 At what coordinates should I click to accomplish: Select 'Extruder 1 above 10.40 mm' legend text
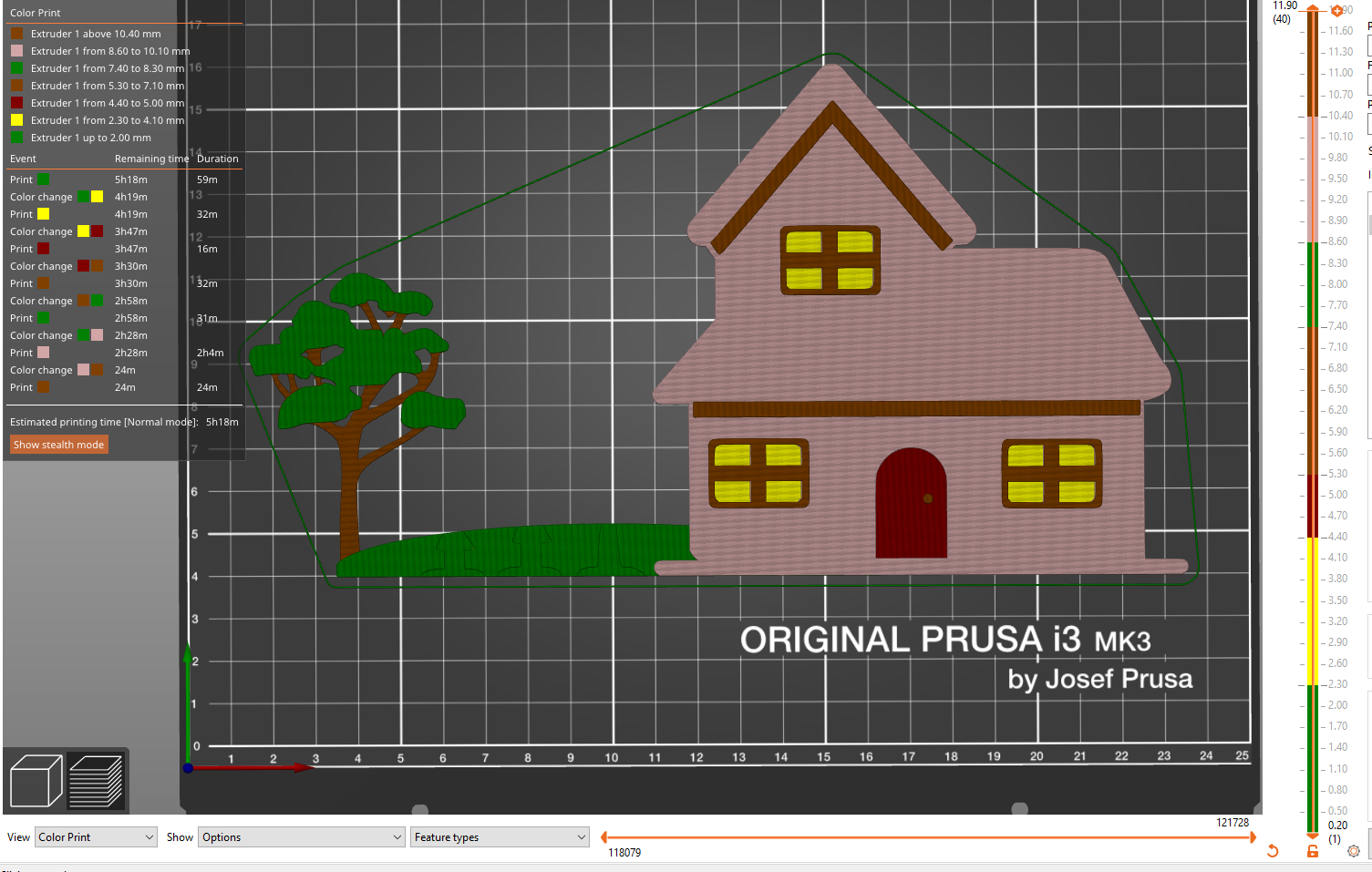pyautogui.click(x=96, y=34)
